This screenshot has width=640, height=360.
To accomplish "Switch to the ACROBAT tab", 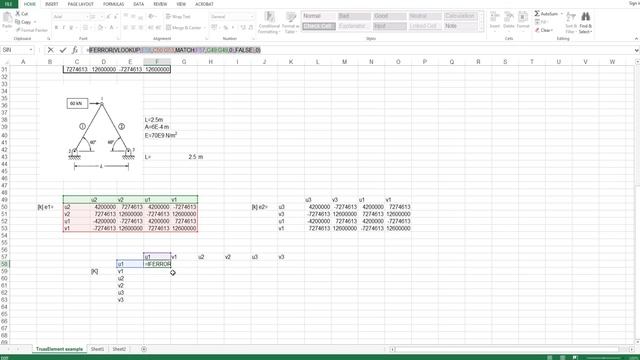I will pos(204,4).
